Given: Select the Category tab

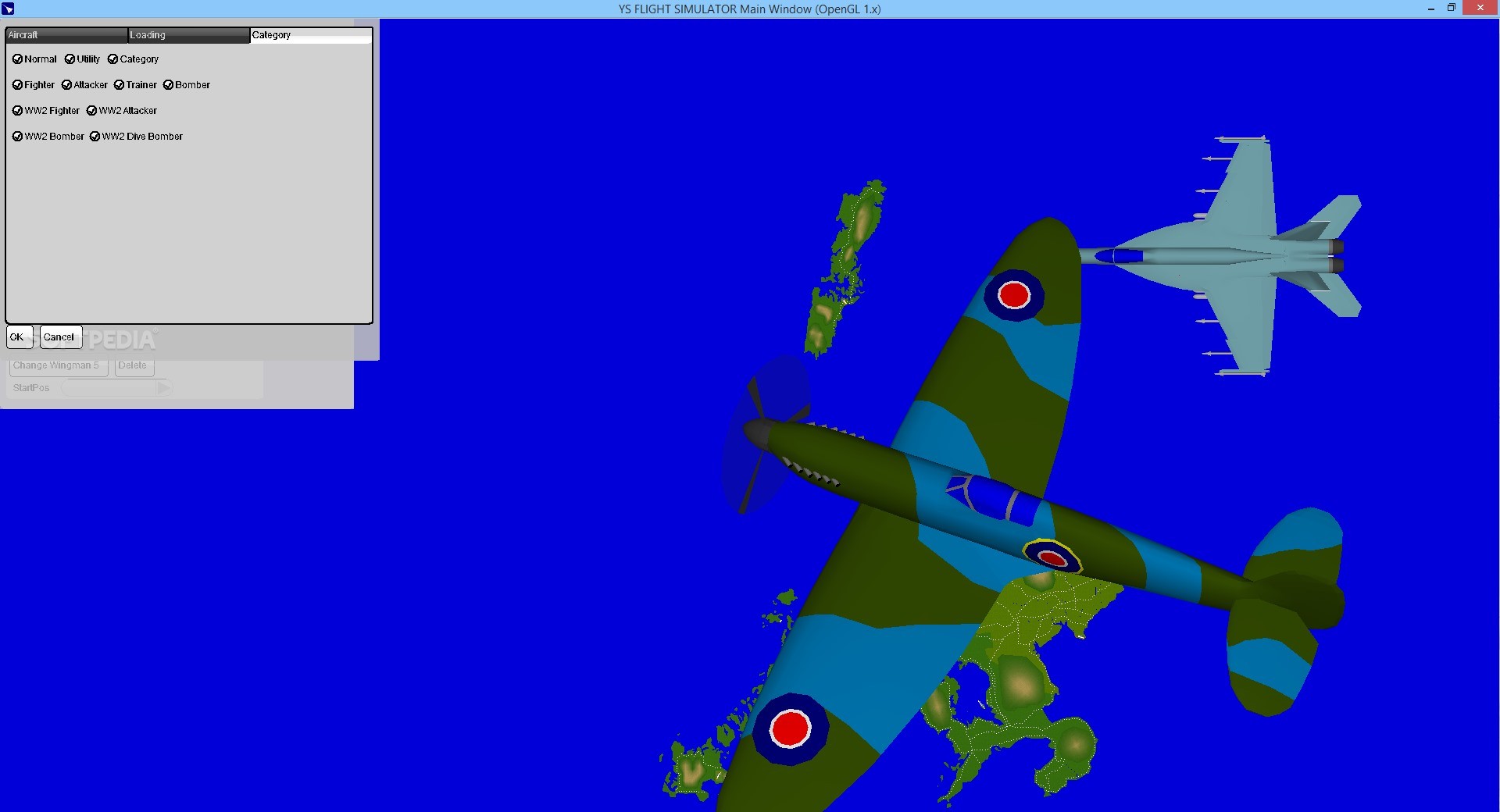Looking at the screenshot, I should [311, 35].
